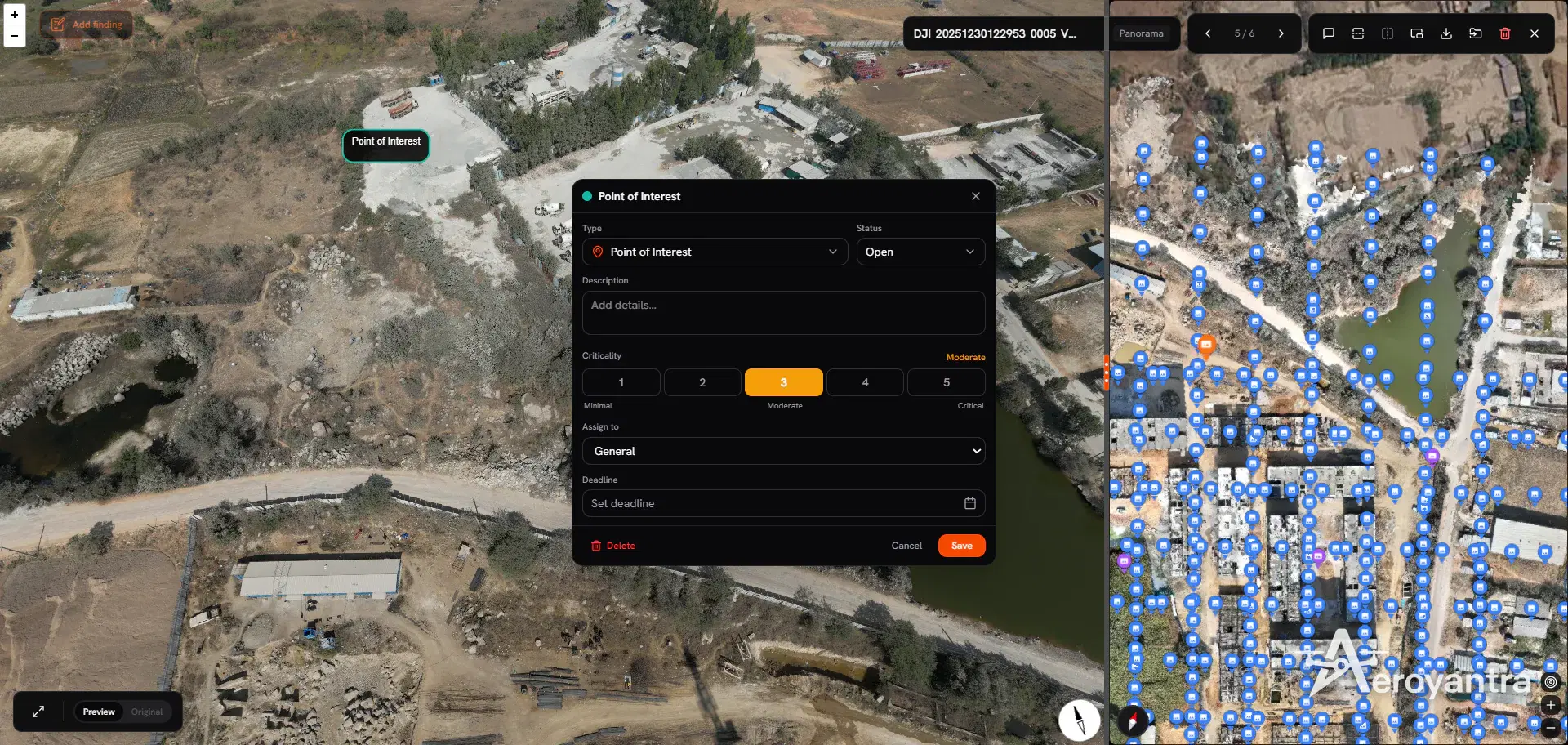The height and width of the screenshot is (745, 1568).
Task: Set criticality level to 5 Critical
Action: [x=947, y=382]
